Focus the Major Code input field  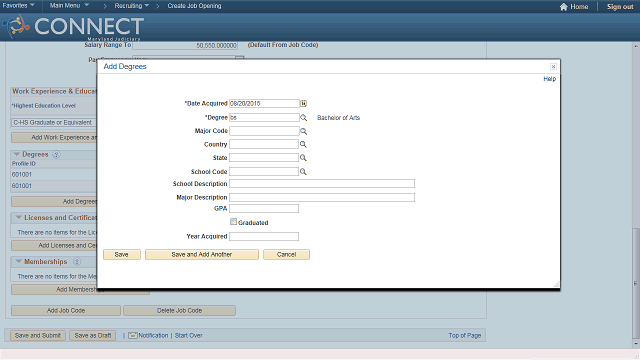pos(264,131)
